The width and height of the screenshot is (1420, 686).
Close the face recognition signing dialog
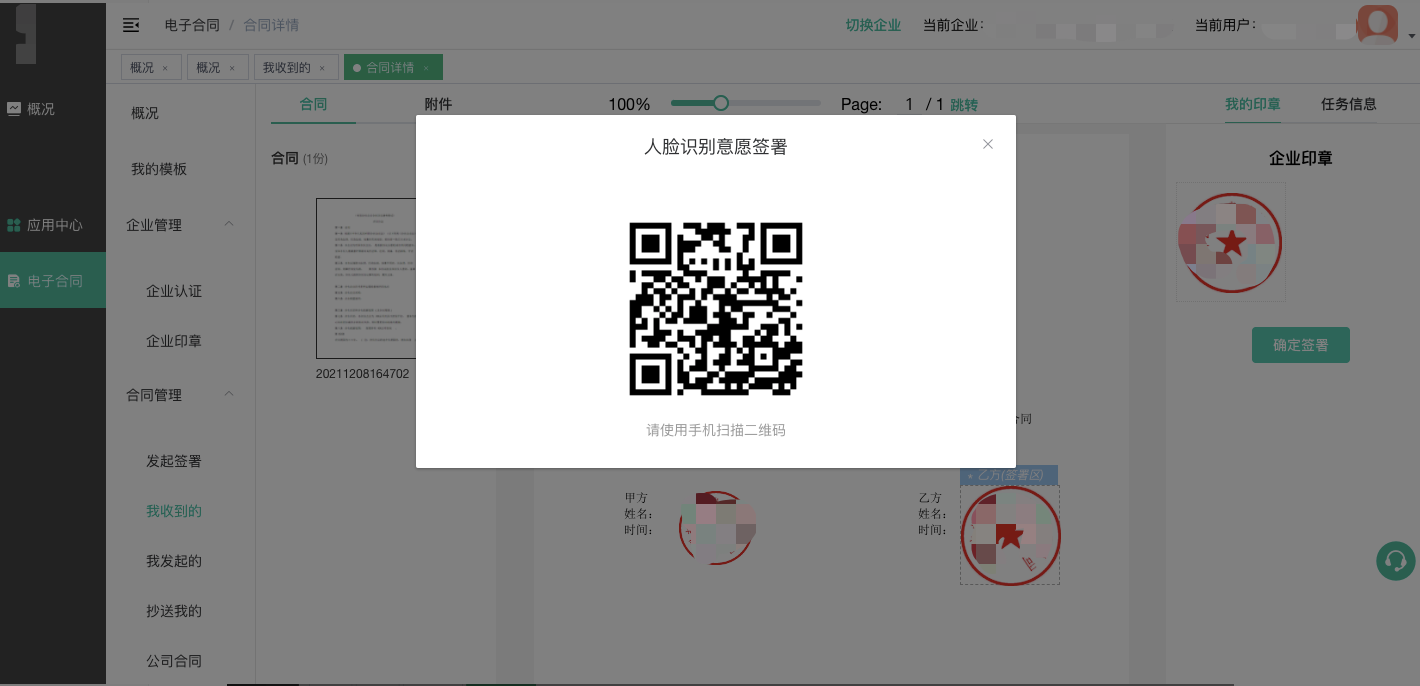988,144
